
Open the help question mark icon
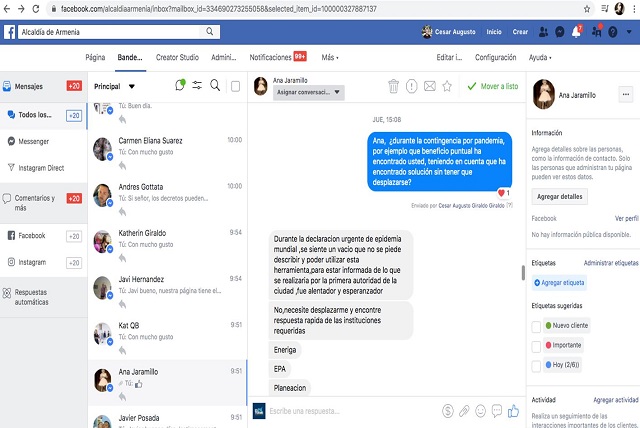[613, 32]
